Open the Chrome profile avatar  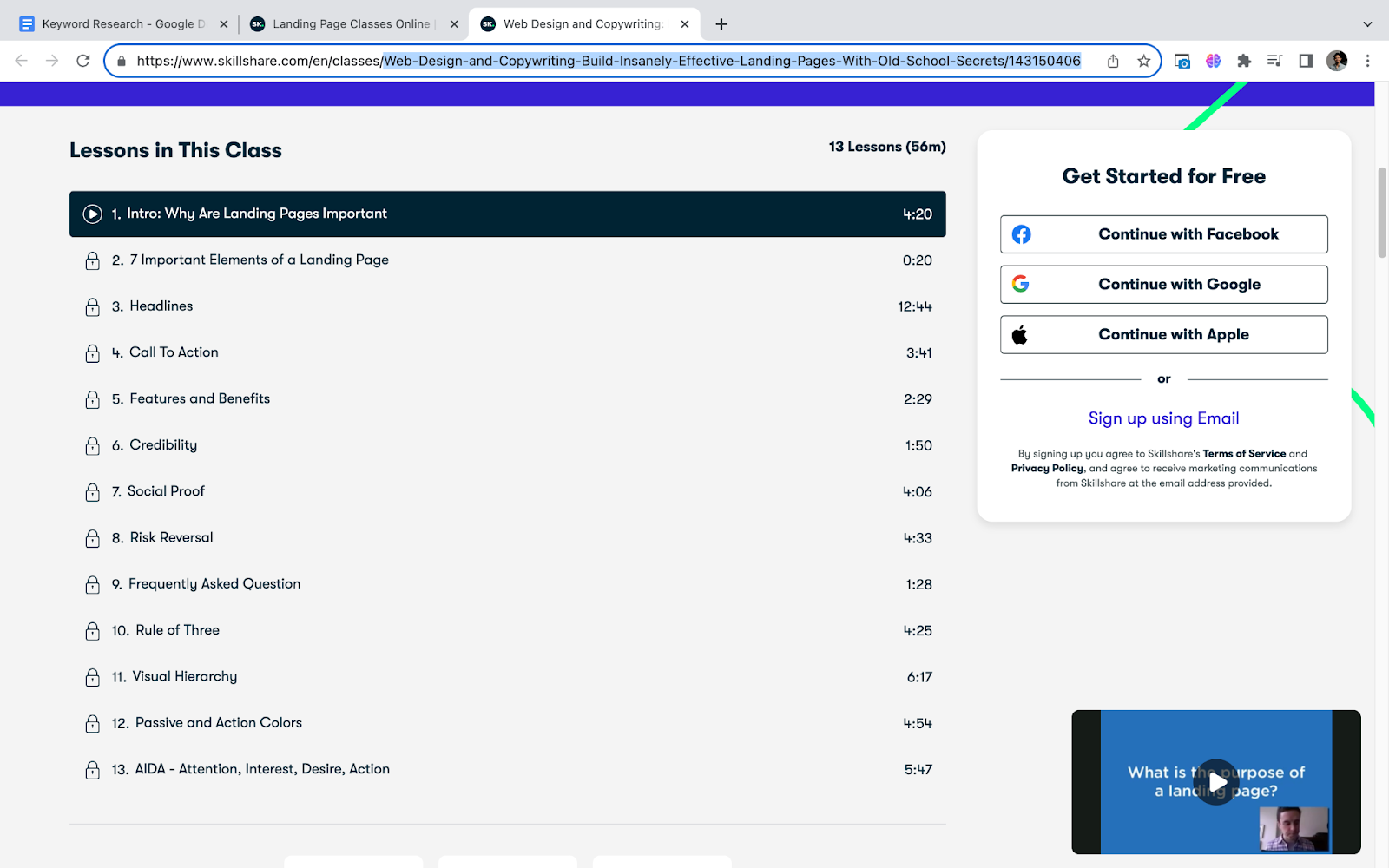pyautogui.click(x=1337, y=61)
